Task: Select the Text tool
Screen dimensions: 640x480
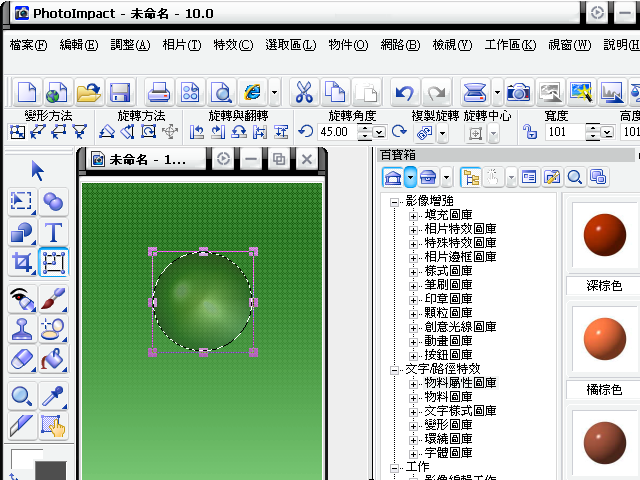Action: [53, 232]
